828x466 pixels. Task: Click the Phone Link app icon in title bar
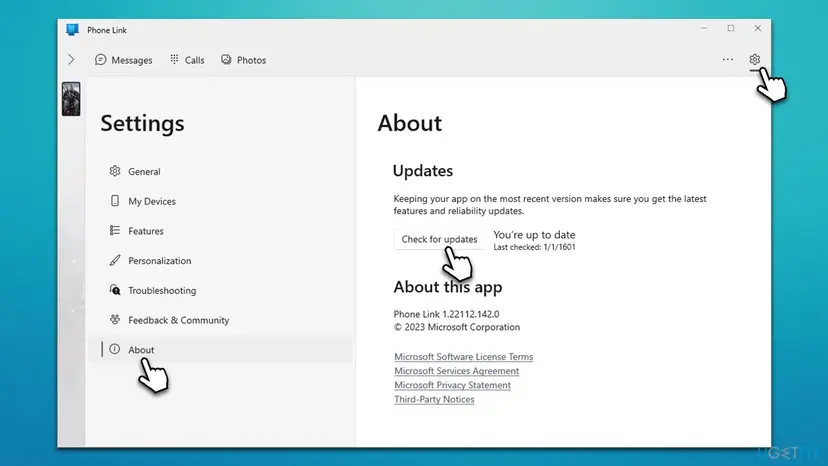point(72,30)
